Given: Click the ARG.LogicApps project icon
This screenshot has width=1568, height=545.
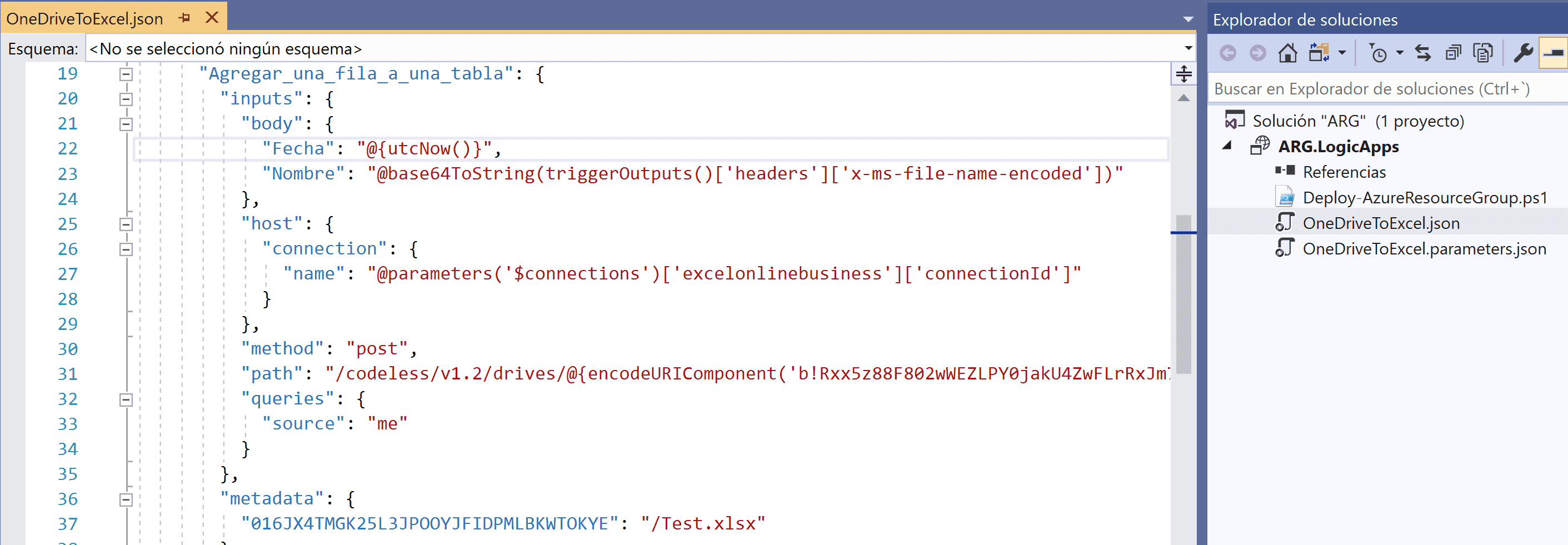Looking at the screenshot, I should click(1260, 146).
